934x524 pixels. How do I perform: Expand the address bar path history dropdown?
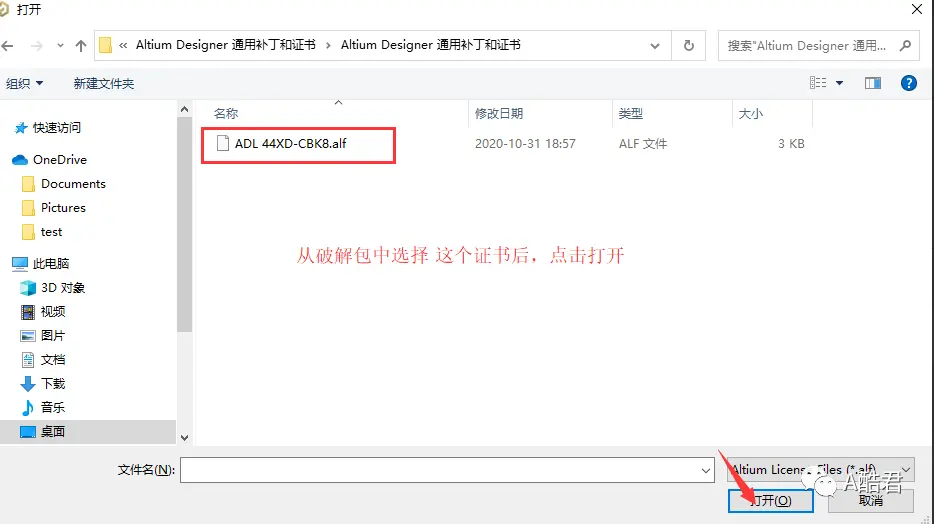click(x=655, y=46)
